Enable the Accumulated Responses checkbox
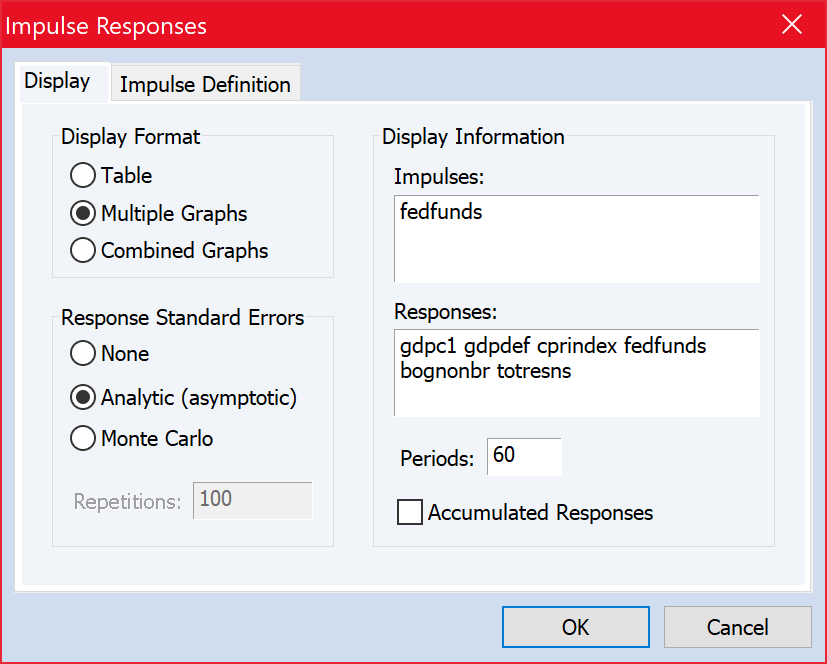 tap(410, 513)
